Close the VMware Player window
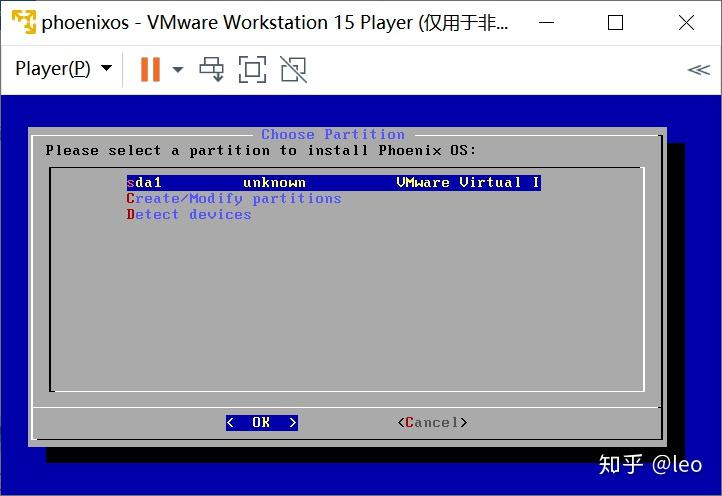 (686, 22)
